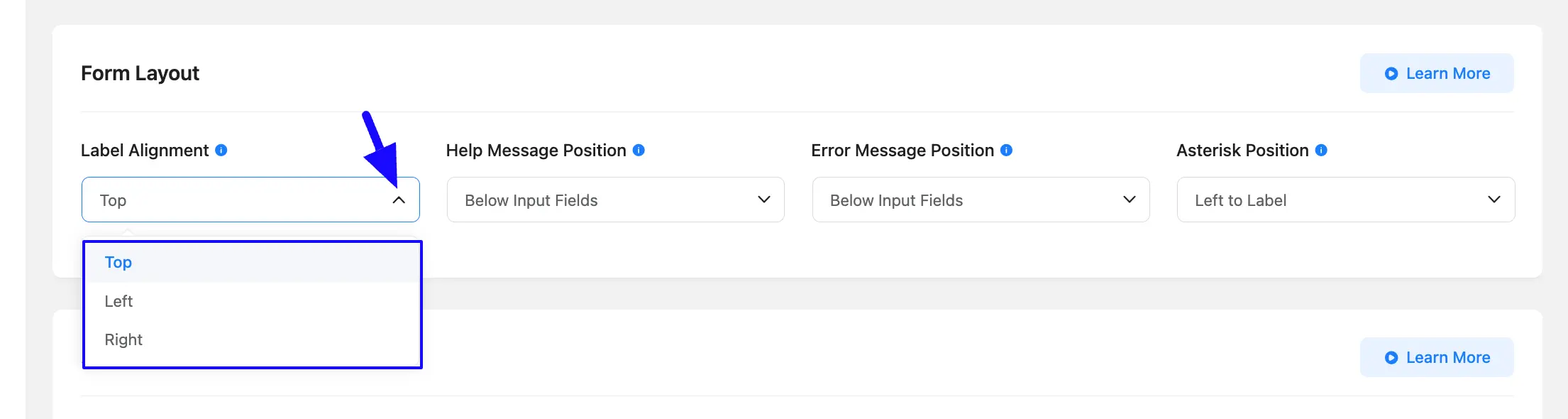
Task: Click info icon beside Error Message Position
Action: [x=1006, y=151]
